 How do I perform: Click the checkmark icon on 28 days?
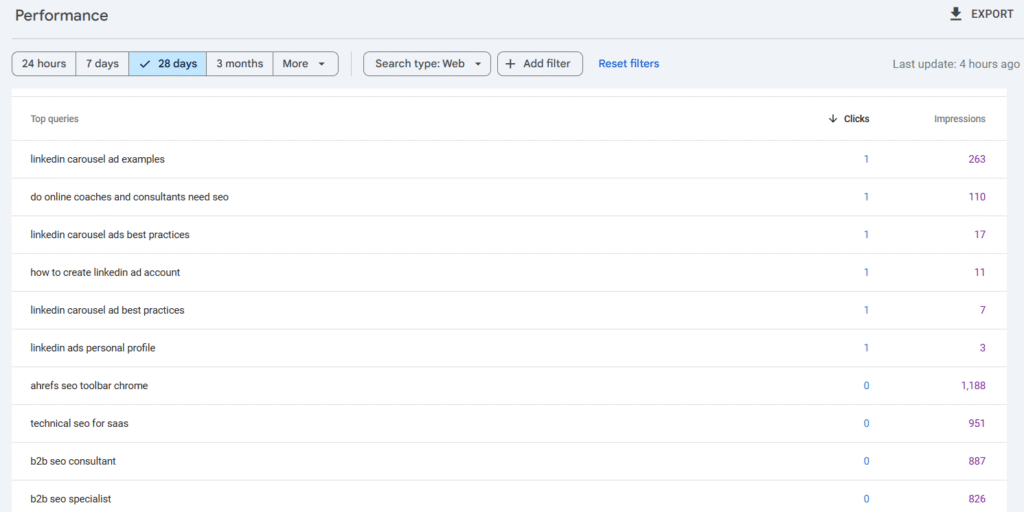click(x=145, y=64)
